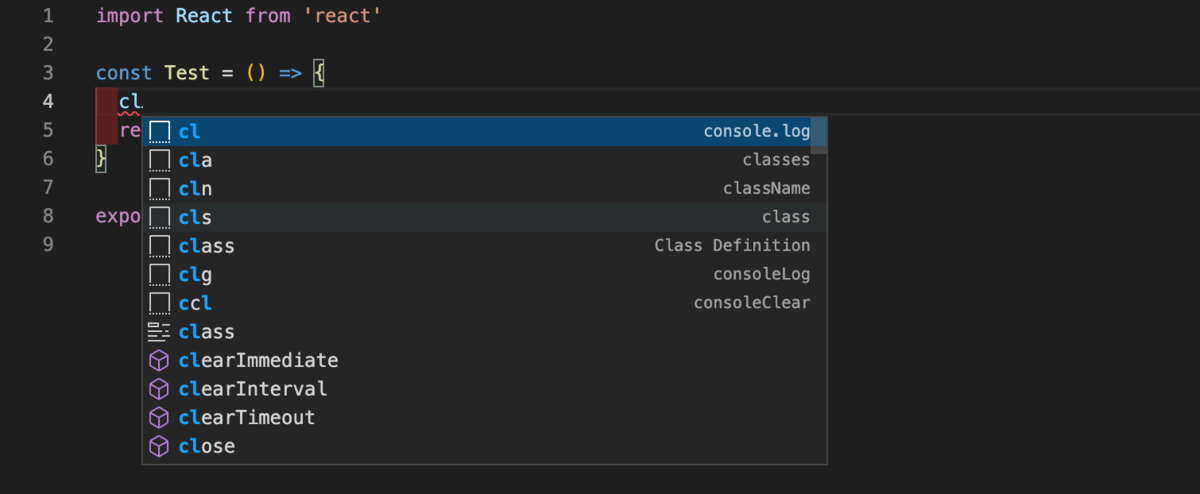The height and width of the screenshot is (494, 1200).
Task: Click the snippet icon next to 'ccl'
Action: 159,303
